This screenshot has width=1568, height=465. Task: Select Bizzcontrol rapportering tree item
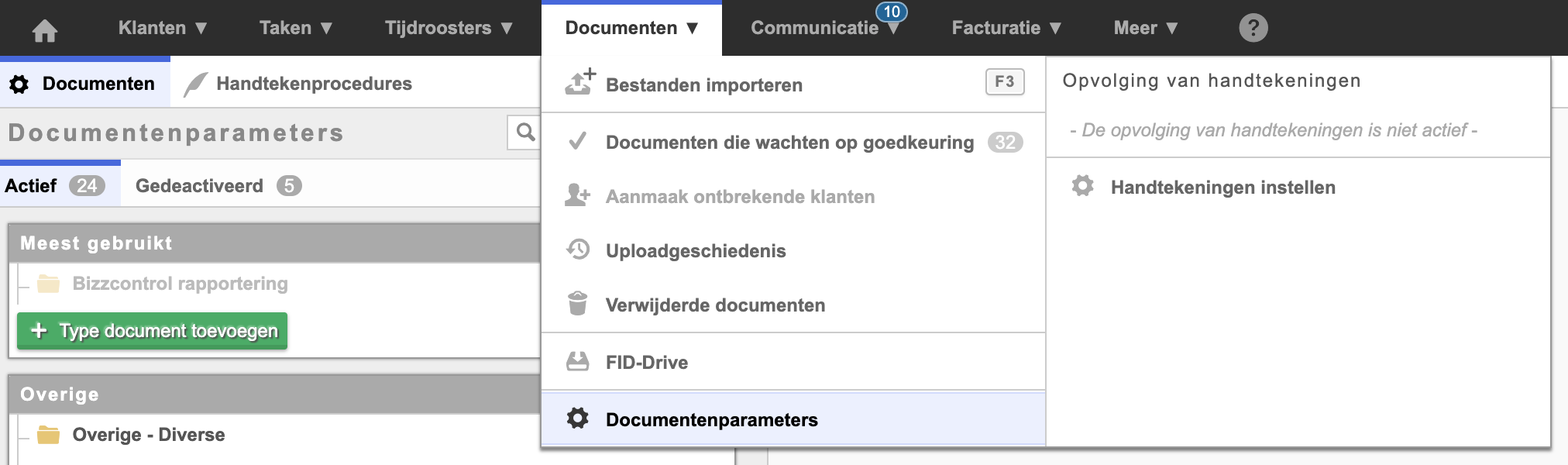(x=180, y=284)
